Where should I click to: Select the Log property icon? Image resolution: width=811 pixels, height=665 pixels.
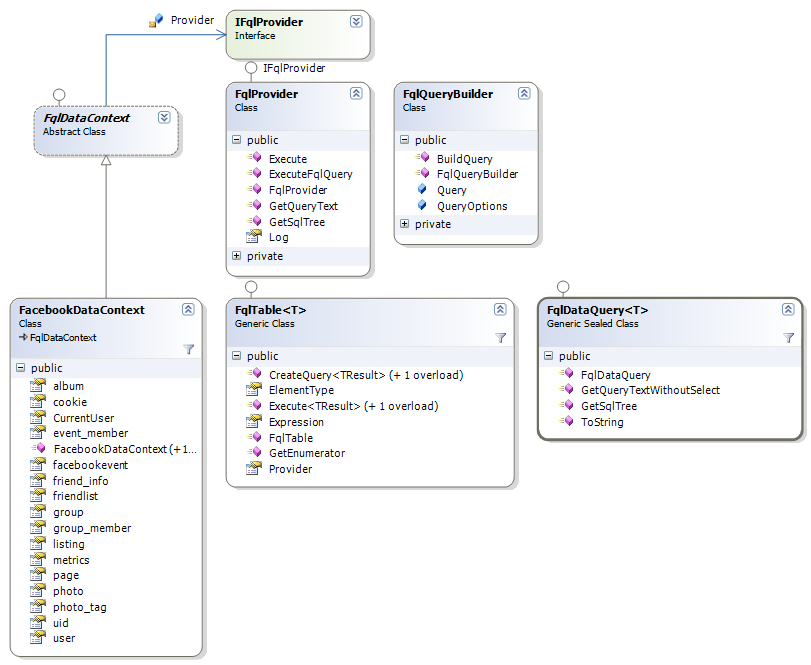pos(254,236)
